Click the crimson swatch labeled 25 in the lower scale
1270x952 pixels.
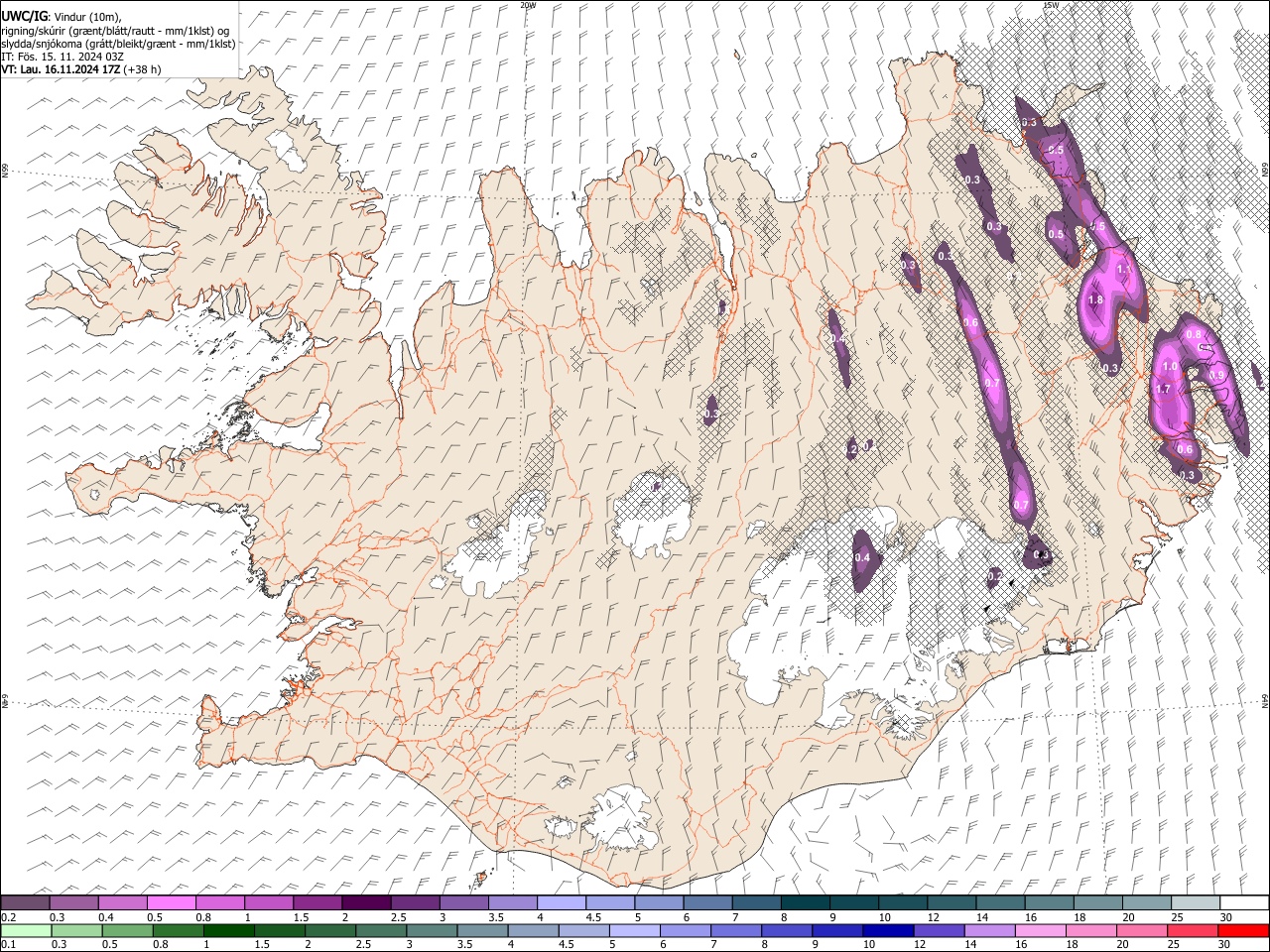pyautogui.click(x=1192, y=931)
